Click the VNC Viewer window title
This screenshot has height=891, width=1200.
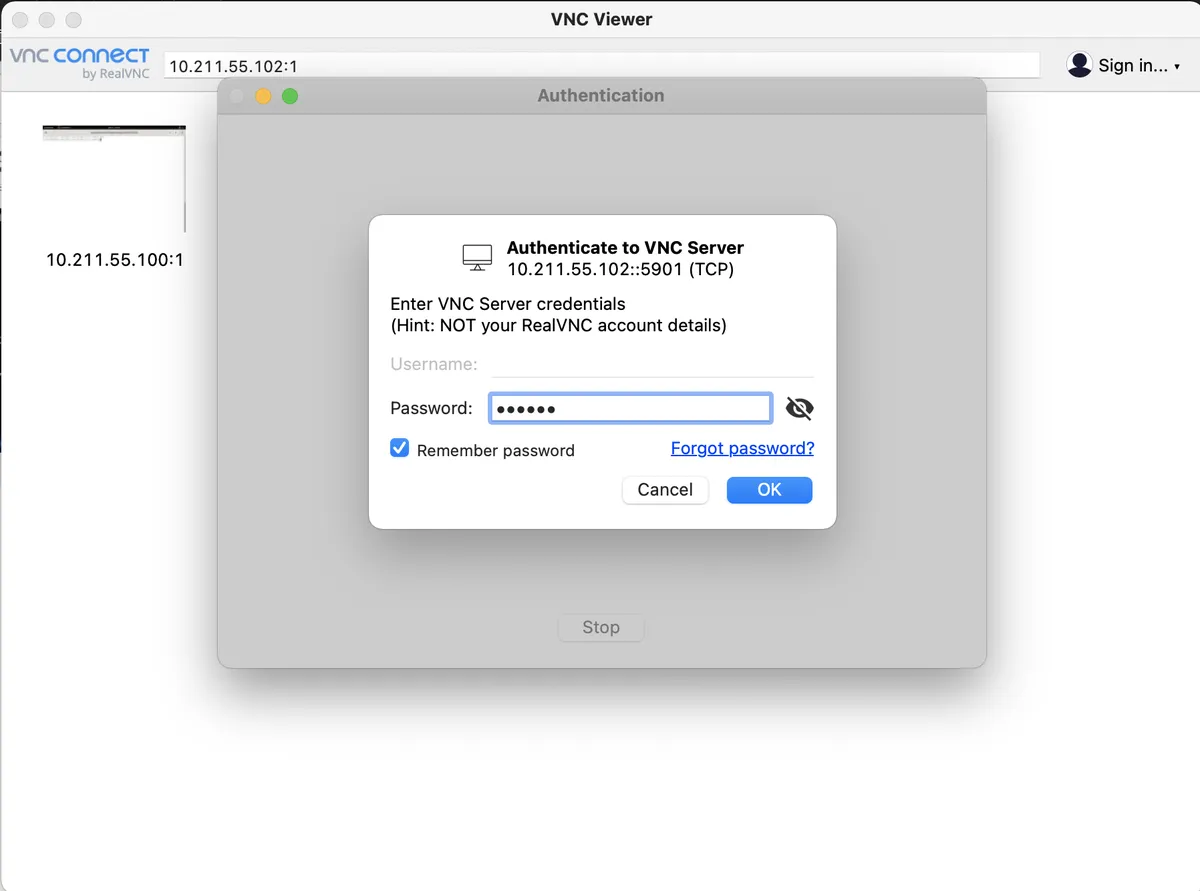tap(600, 19)
